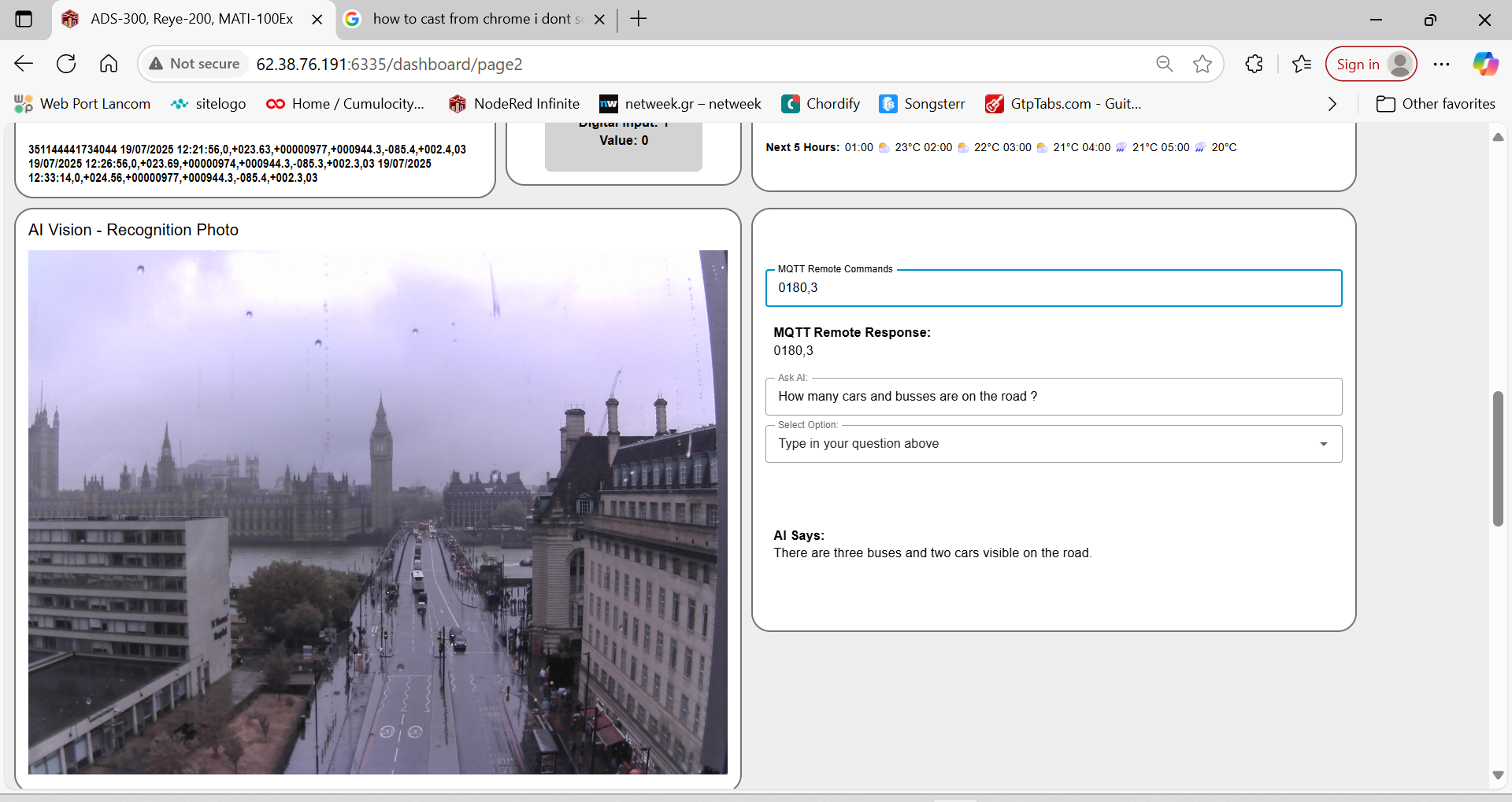
Task: Open the Chordify bookmark
Action: coord(820,104)
